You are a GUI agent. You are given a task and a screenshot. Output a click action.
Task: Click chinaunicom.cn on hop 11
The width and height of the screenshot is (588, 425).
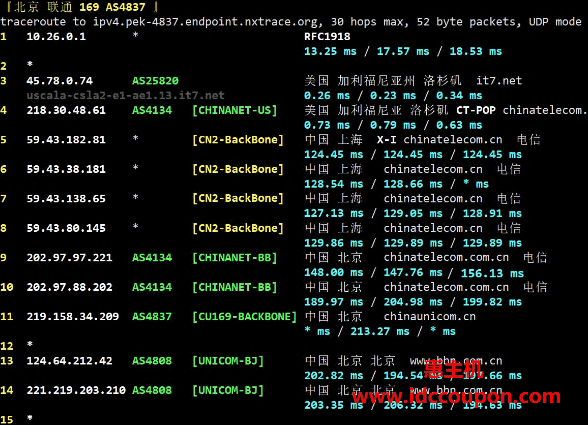coord(429,317)
